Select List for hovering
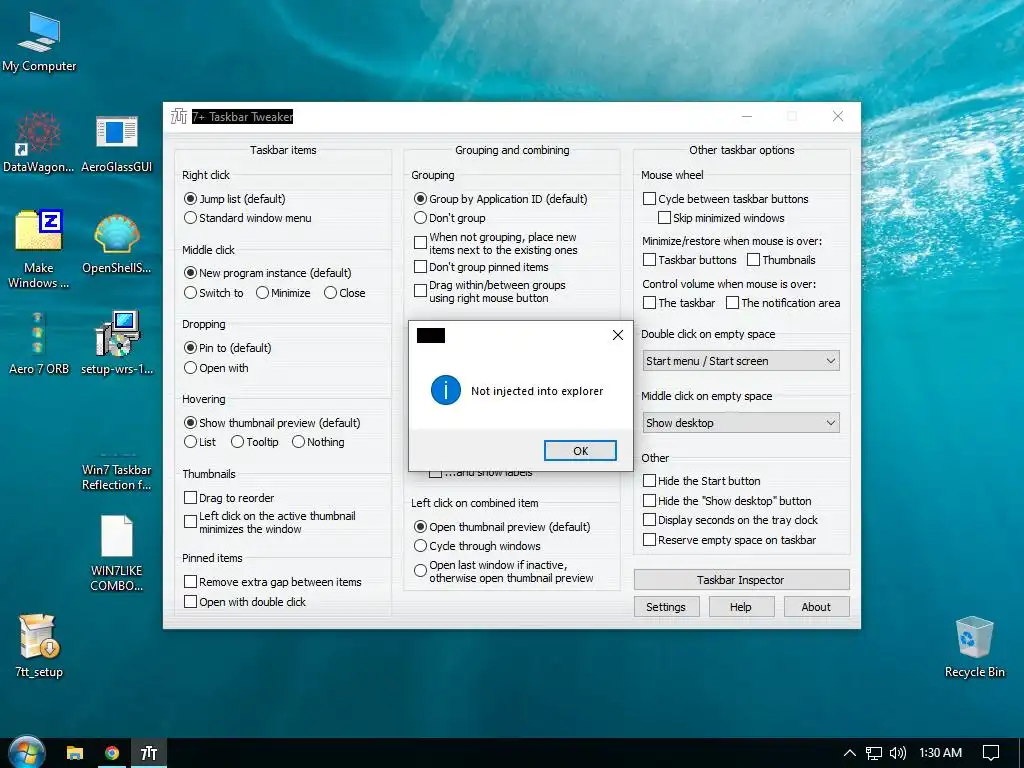The image size is (1024, 768). click(200, 442)
